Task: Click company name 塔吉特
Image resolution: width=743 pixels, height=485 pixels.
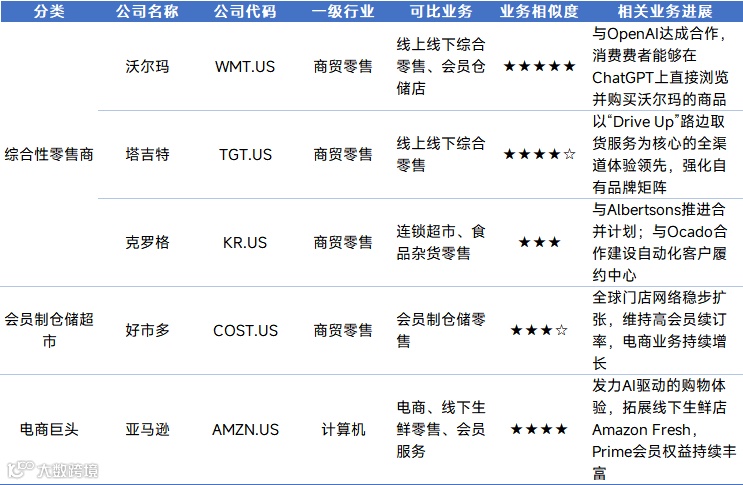Action: pyautogui.click(x=147, y=154)
